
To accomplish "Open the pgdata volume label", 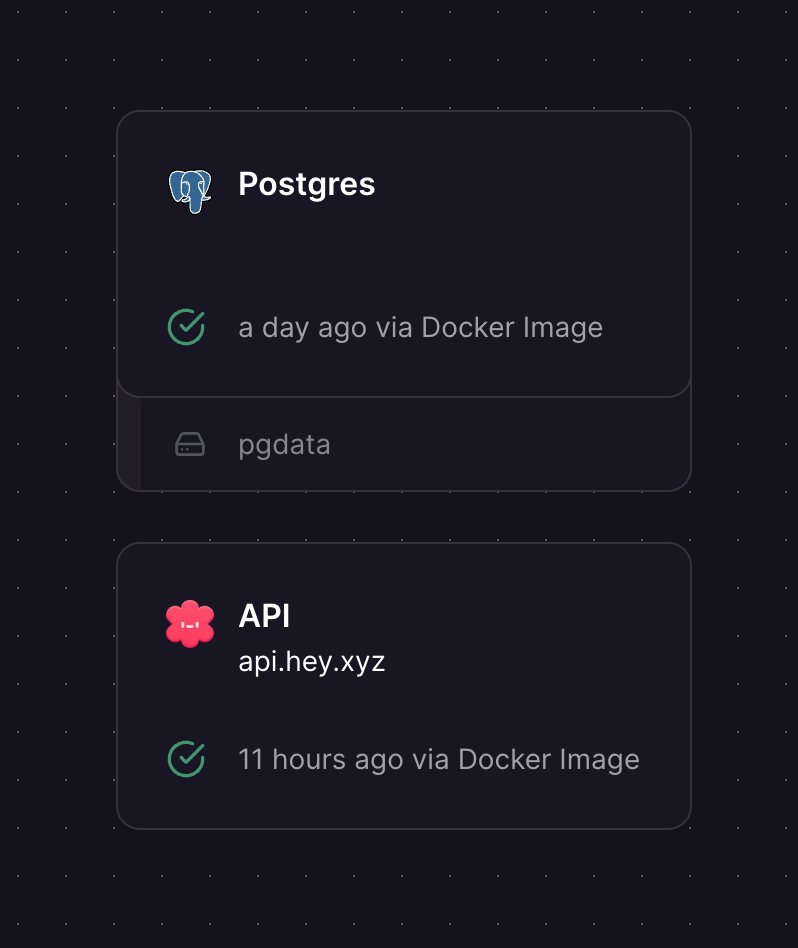I will pos(284,444).
